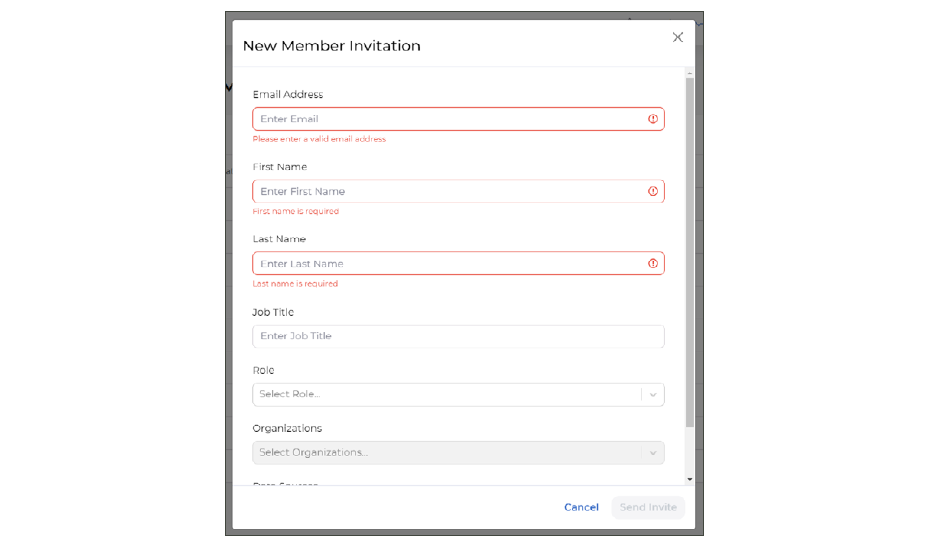Cancel the member invitation
This screenshot has width=925, height=540.
point(581,507)
